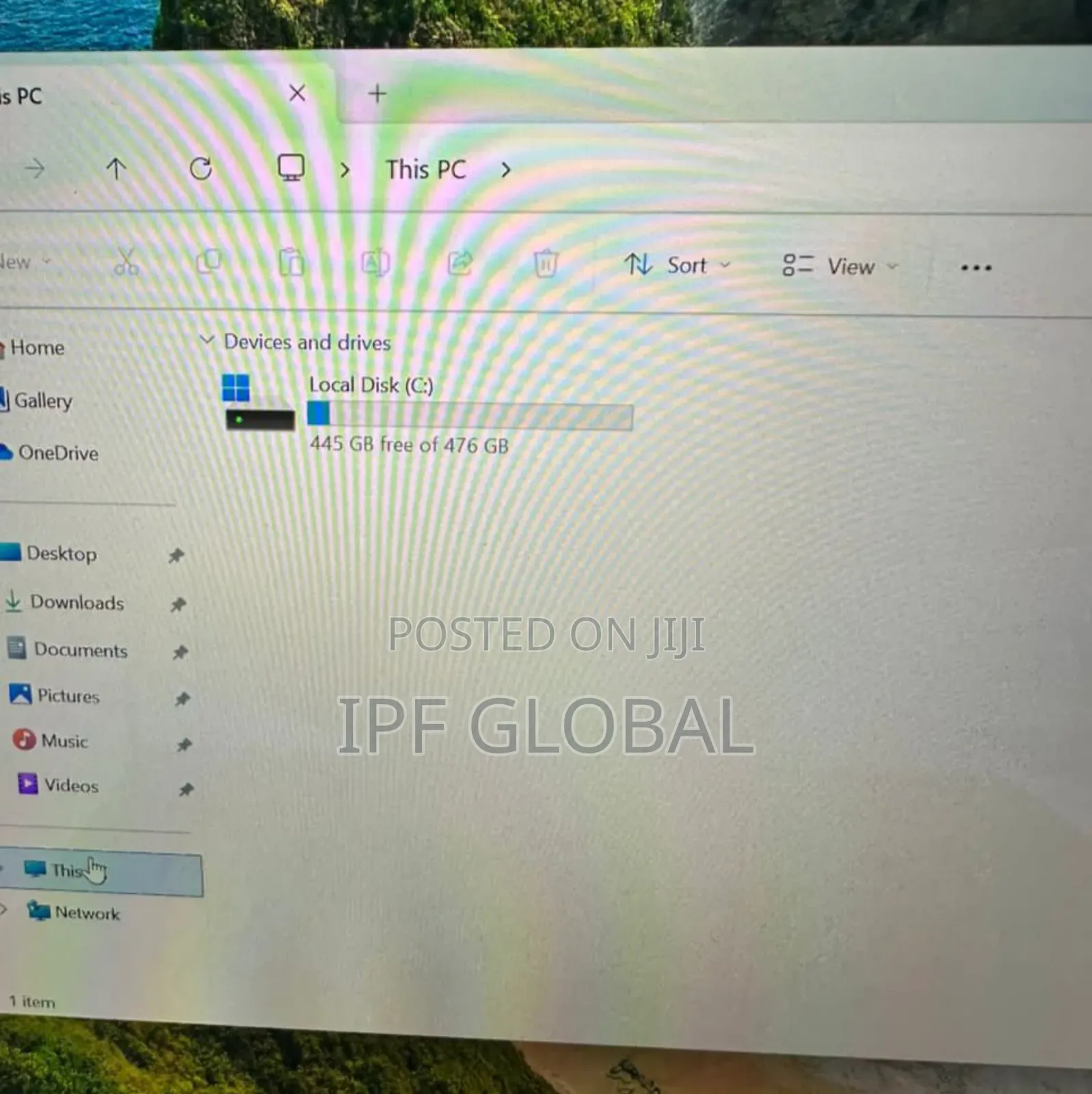Image resolution: width=1092 pixels, height=1094 pixels.
Task: Click the 1 item status bar text
Action: pyautogui.click(x=32, y=1002)
